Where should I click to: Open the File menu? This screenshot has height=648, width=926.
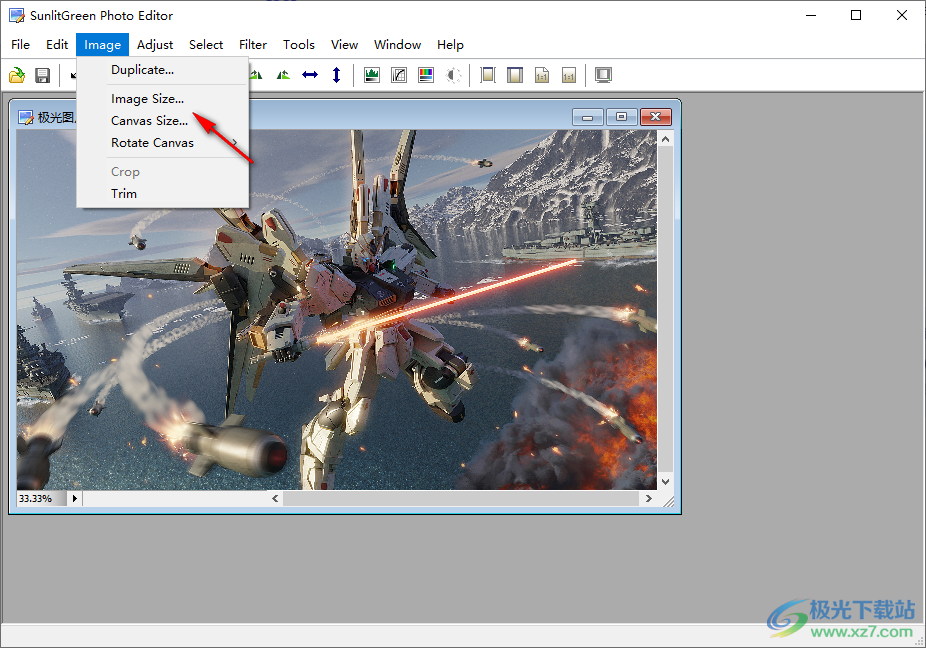[20, 45]
